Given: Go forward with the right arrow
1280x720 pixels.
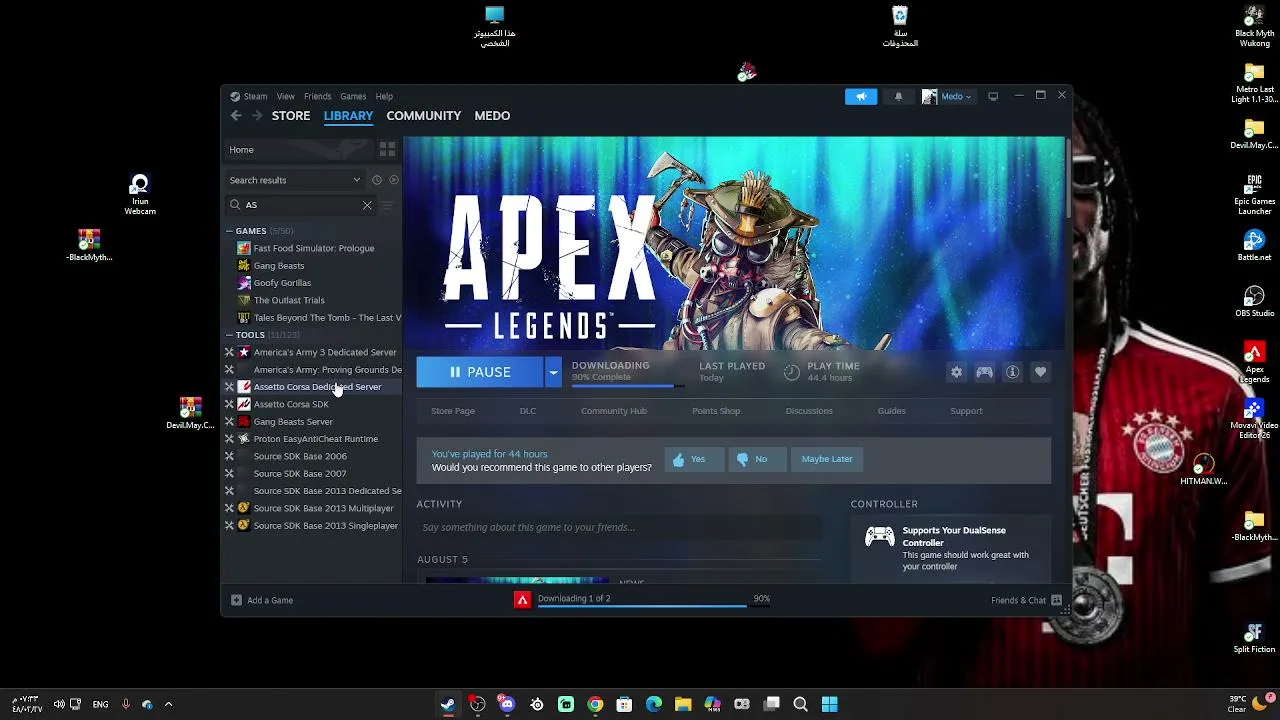Looking at the screenshot, I should coord(257,116).
